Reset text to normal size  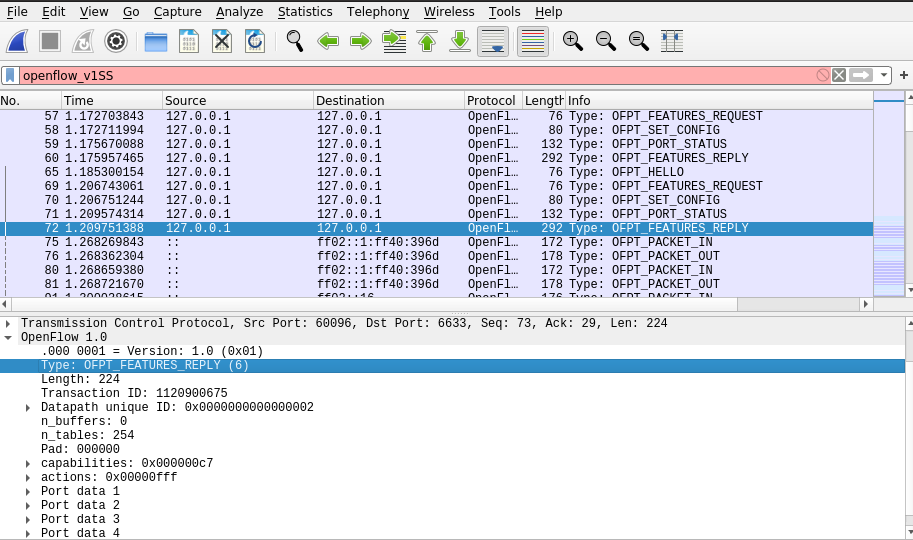point(639,41)
